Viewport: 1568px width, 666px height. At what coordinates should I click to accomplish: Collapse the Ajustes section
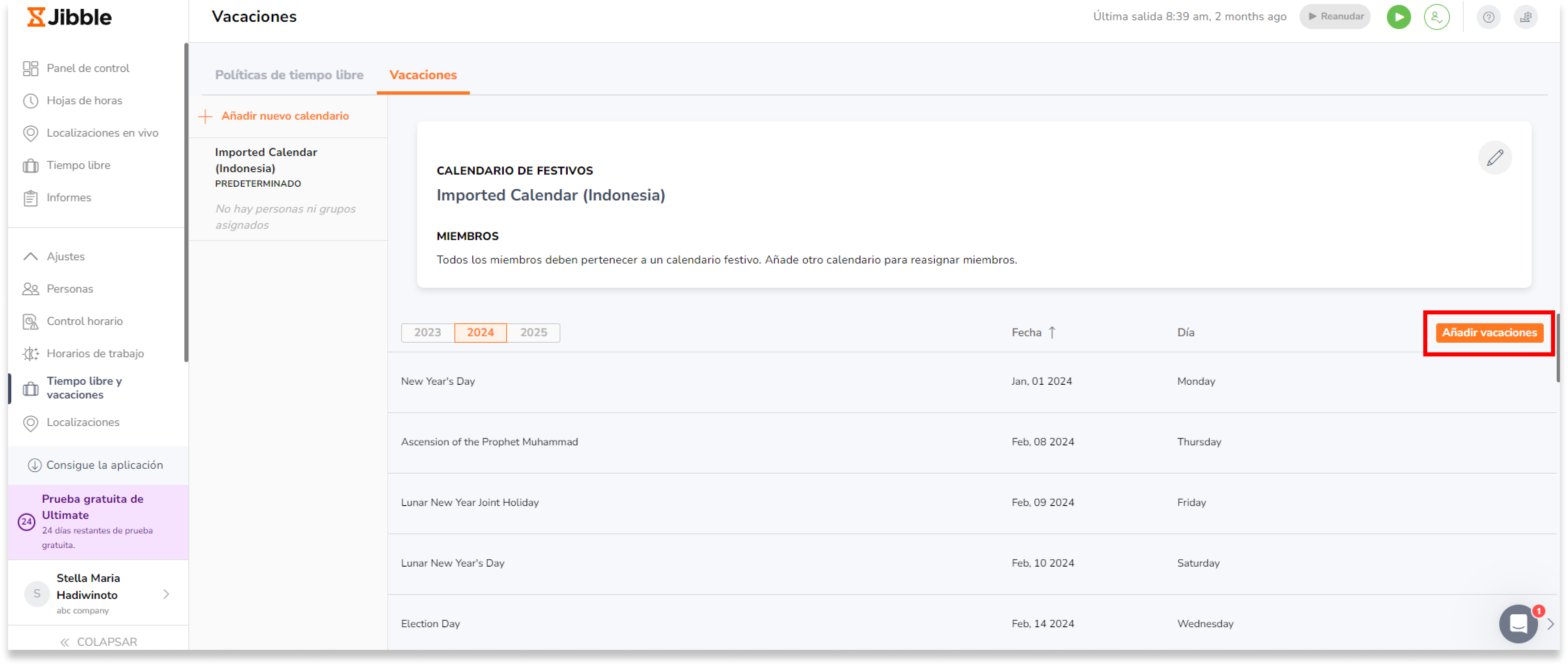click(65, 257)
